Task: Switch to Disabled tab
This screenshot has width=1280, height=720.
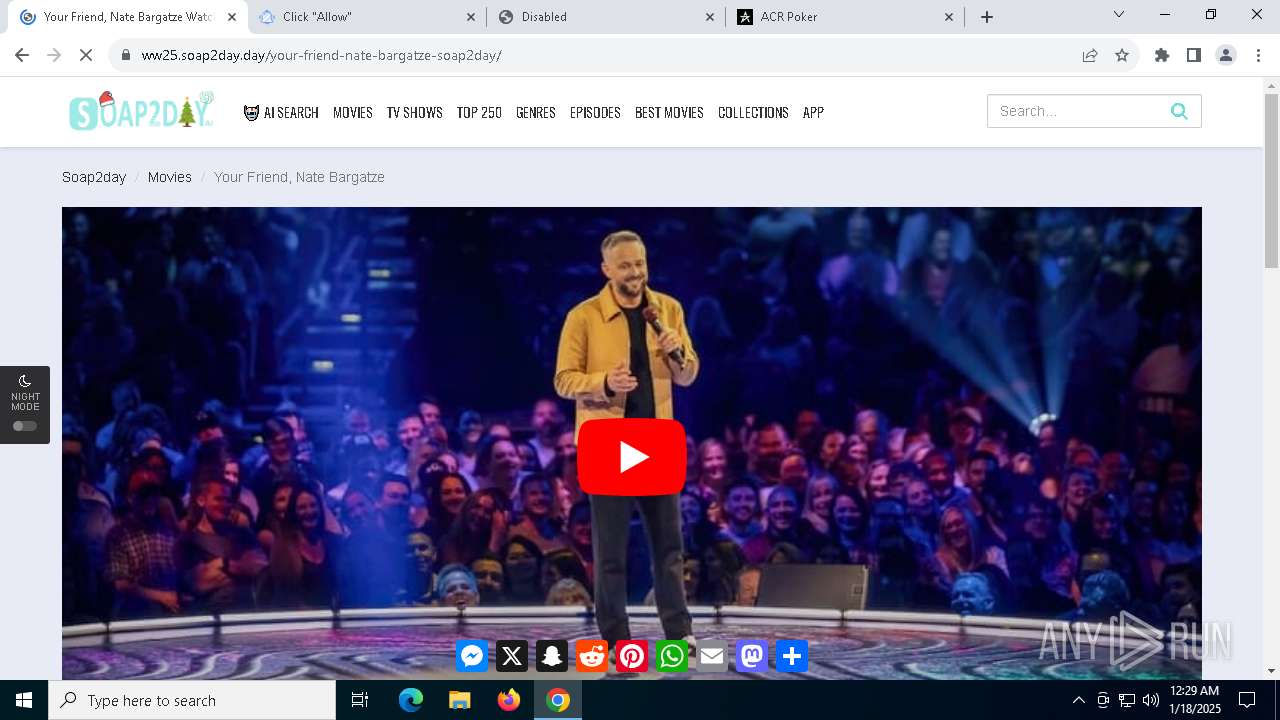Action: click(606, 17)
